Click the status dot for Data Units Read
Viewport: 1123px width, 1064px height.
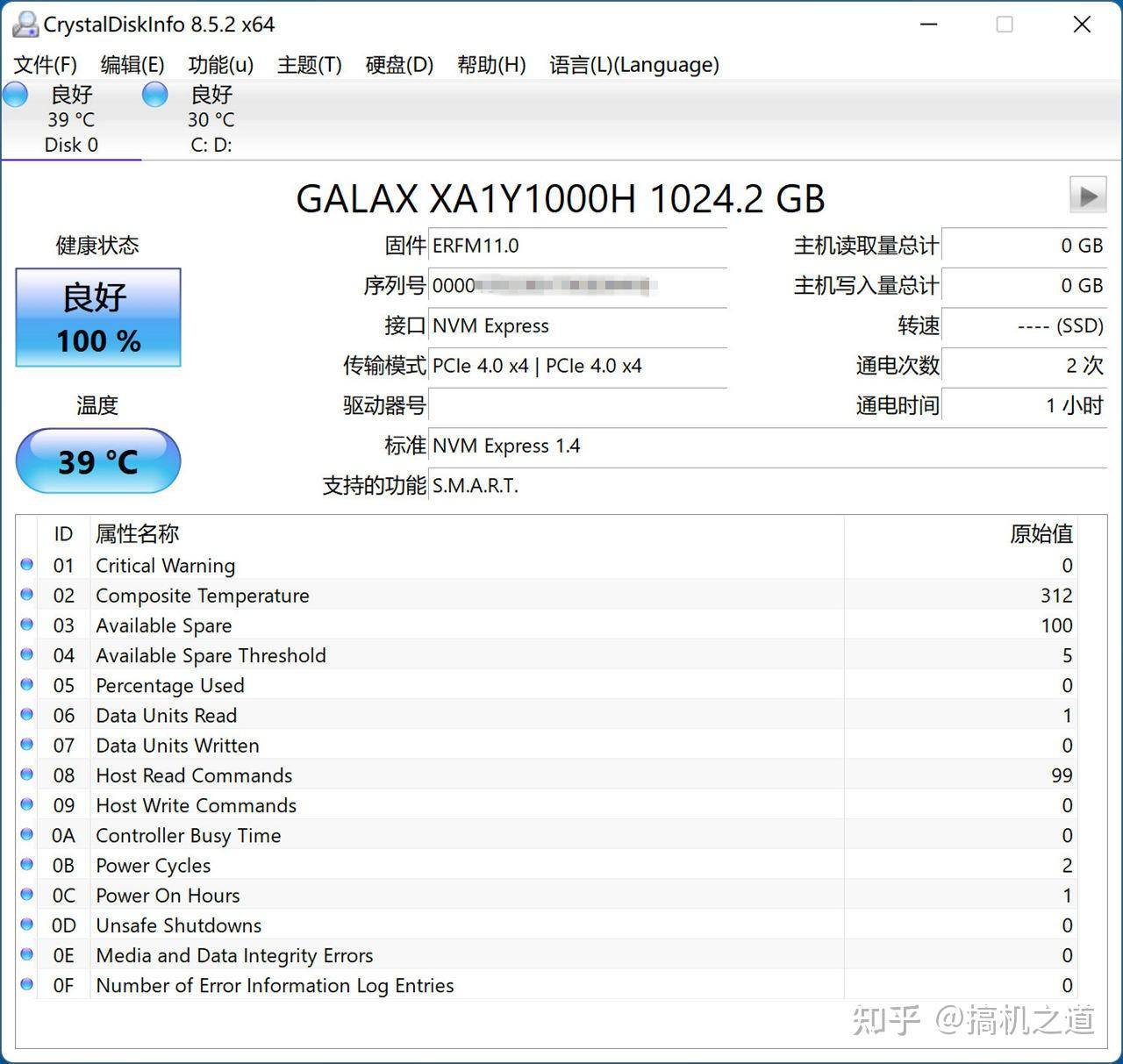point(27,714)
